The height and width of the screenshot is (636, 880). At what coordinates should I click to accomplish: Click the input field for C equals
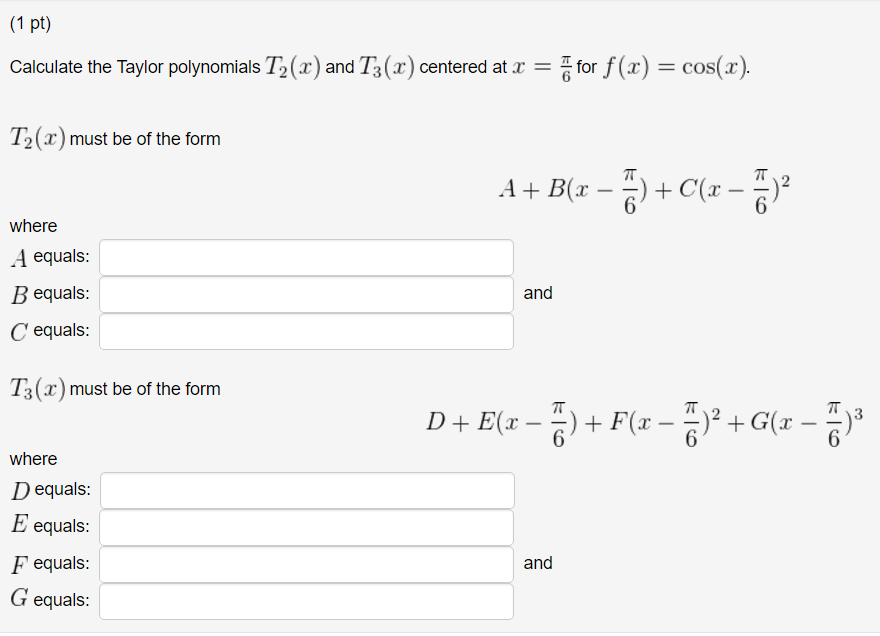coord(305,330)
